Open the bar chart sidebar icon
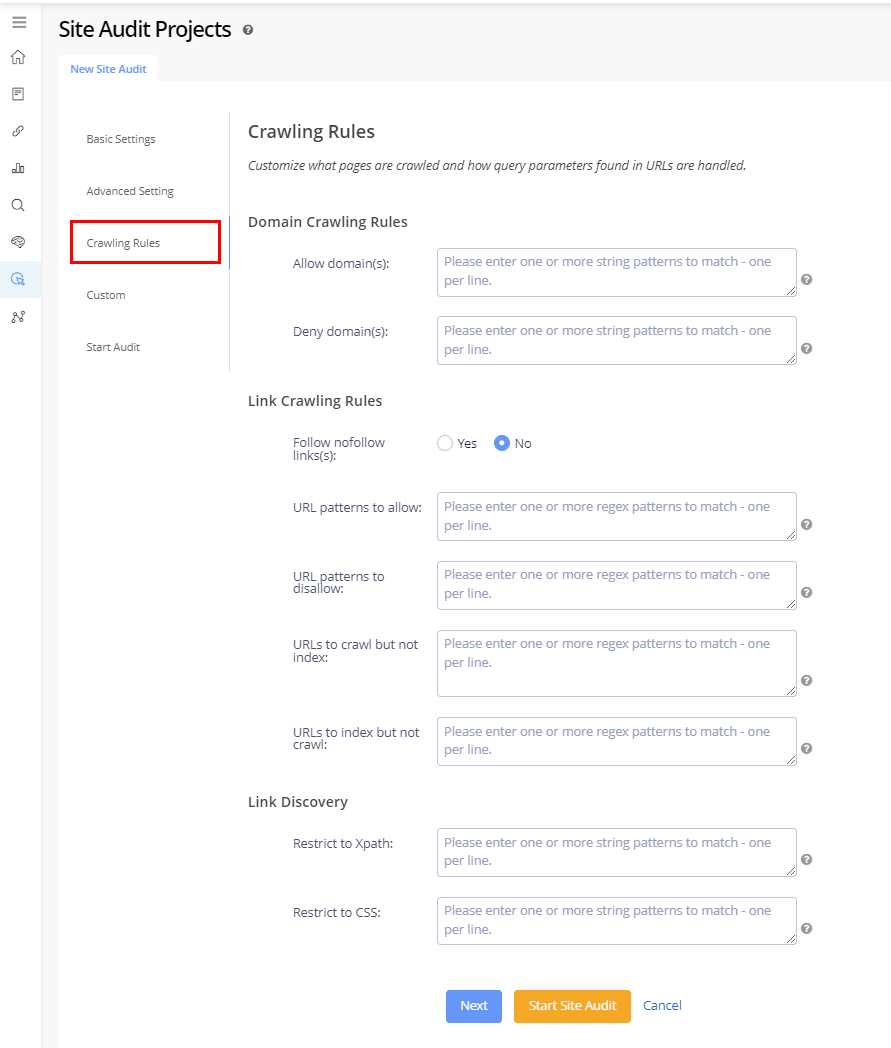Screen dimensions: 891x1048 coord(18,168)
